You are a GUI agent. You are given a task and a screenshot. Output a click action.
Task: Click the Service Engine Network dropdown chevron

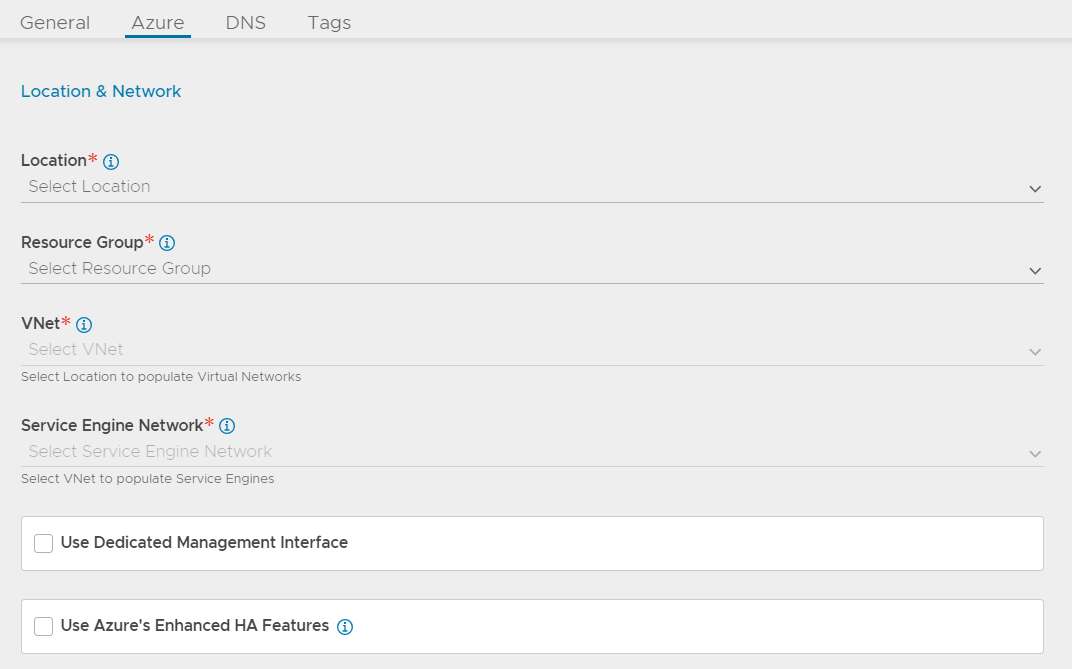(1035, 454)
